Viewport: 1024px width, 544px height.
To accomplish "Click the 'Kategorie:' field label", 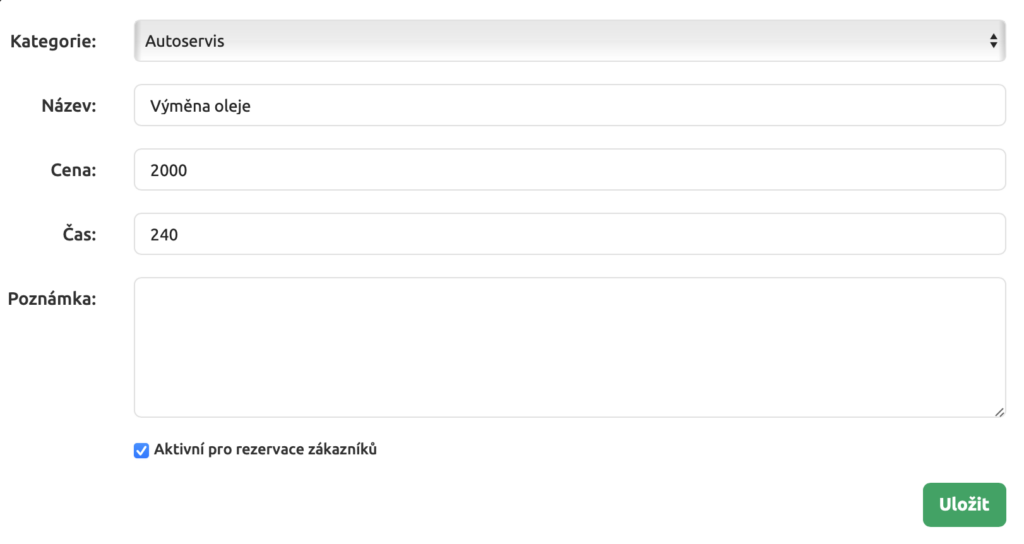I will pyautogui.click(x=53, y=41).
